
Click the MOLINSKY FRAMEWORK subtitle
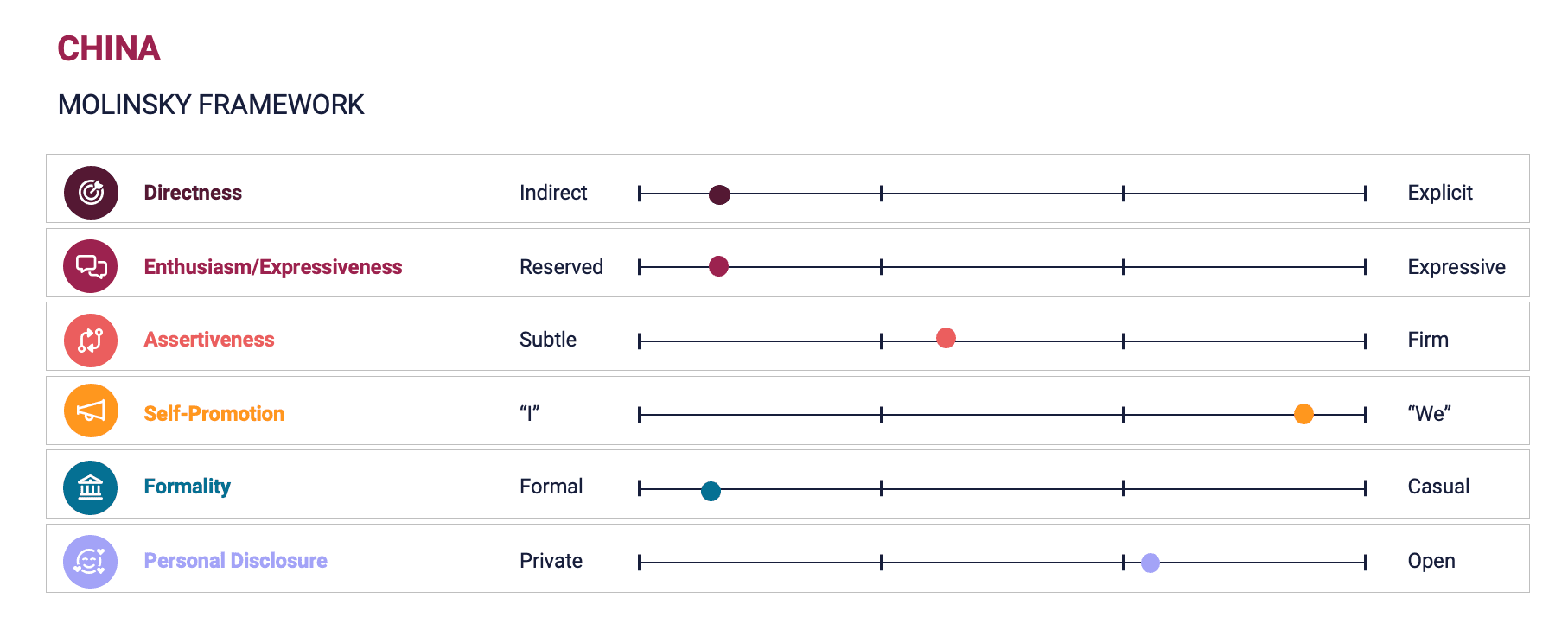(211, 105)
